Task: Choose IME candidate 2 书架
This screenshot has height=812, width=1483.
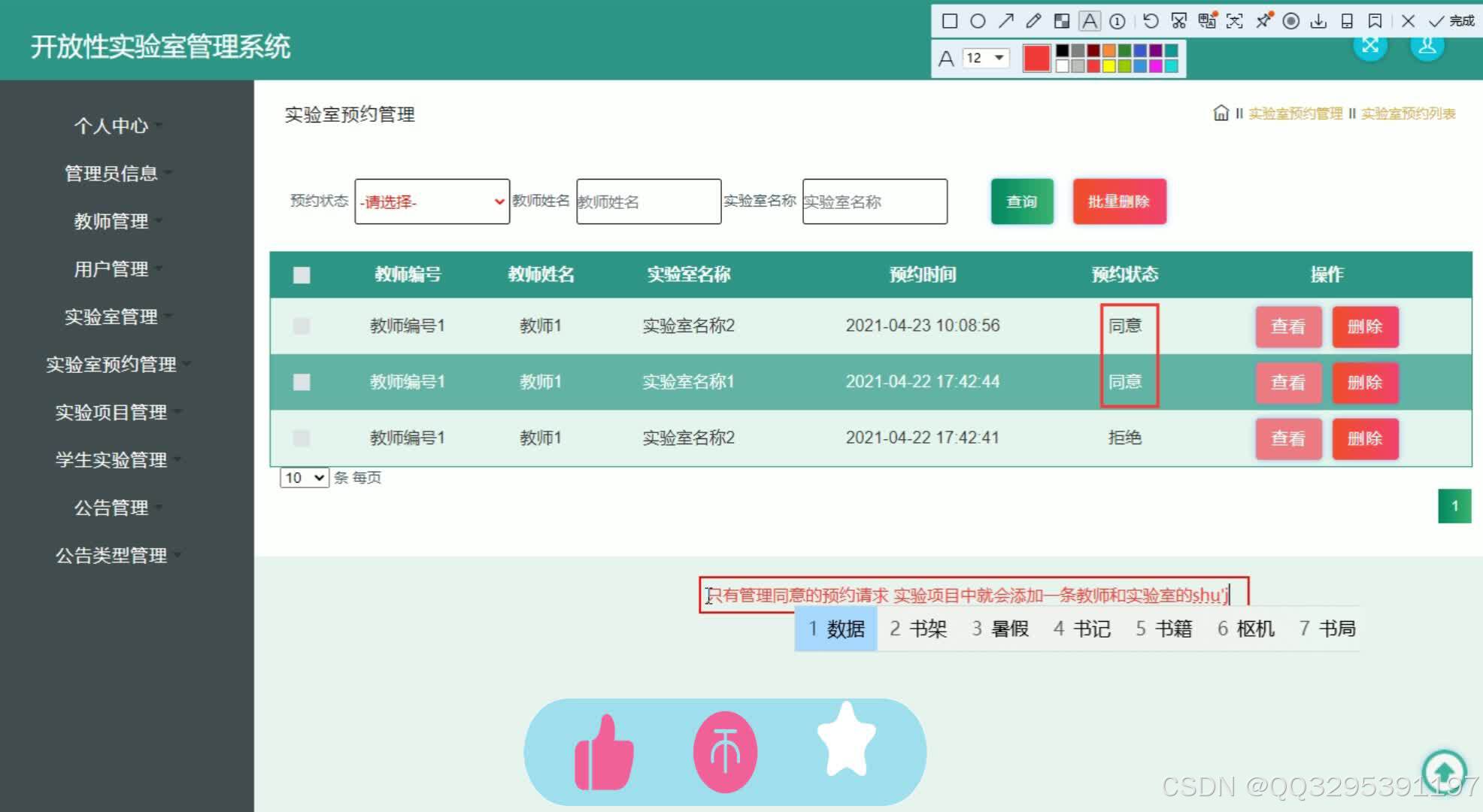Action: [918, 629]
